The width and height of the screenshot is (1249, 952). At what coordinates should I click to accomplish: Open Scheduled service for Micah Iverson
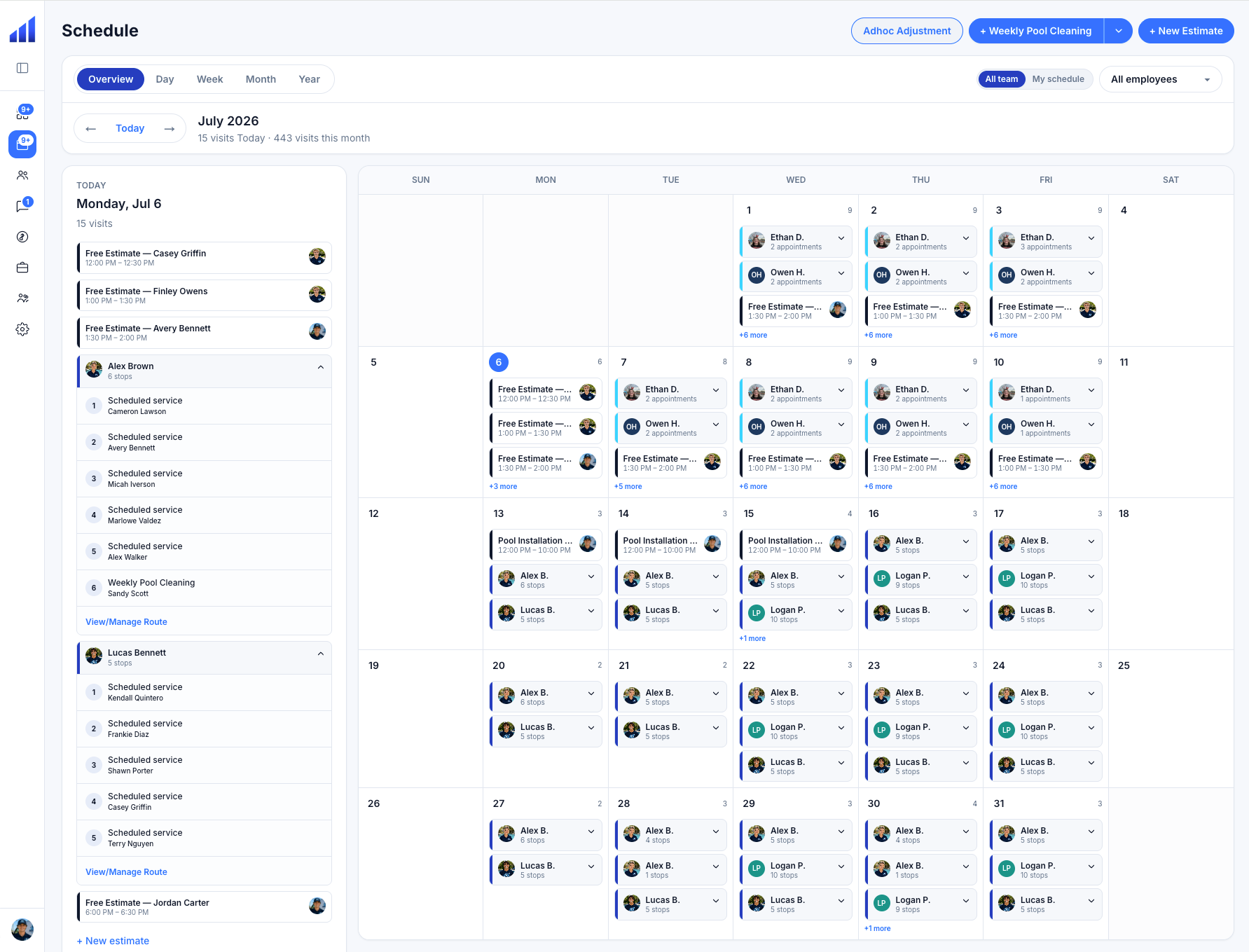pos(204,478)
